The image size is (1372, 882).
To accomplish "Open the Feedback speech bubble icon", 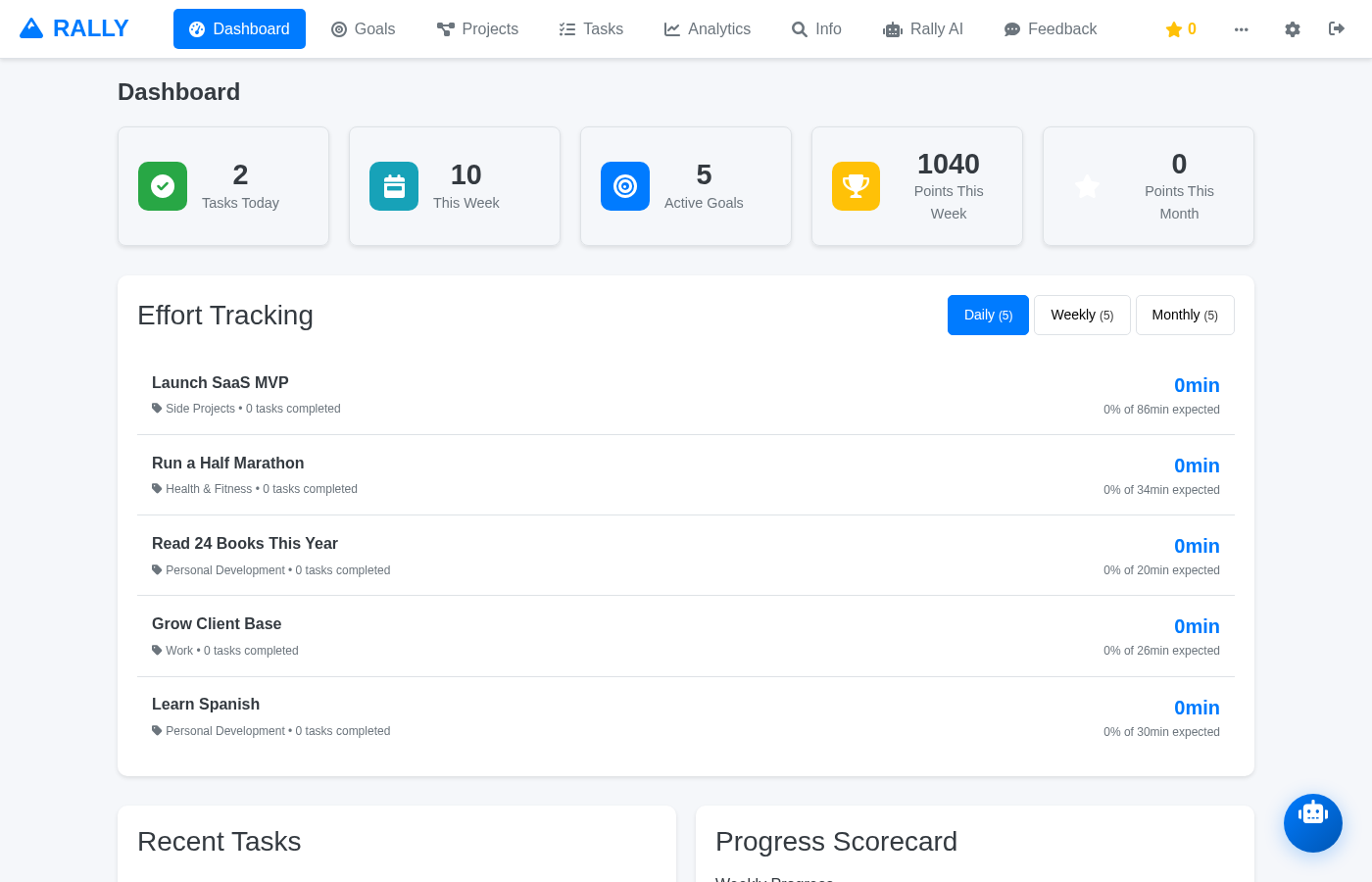I will [x=1010, y=29].
